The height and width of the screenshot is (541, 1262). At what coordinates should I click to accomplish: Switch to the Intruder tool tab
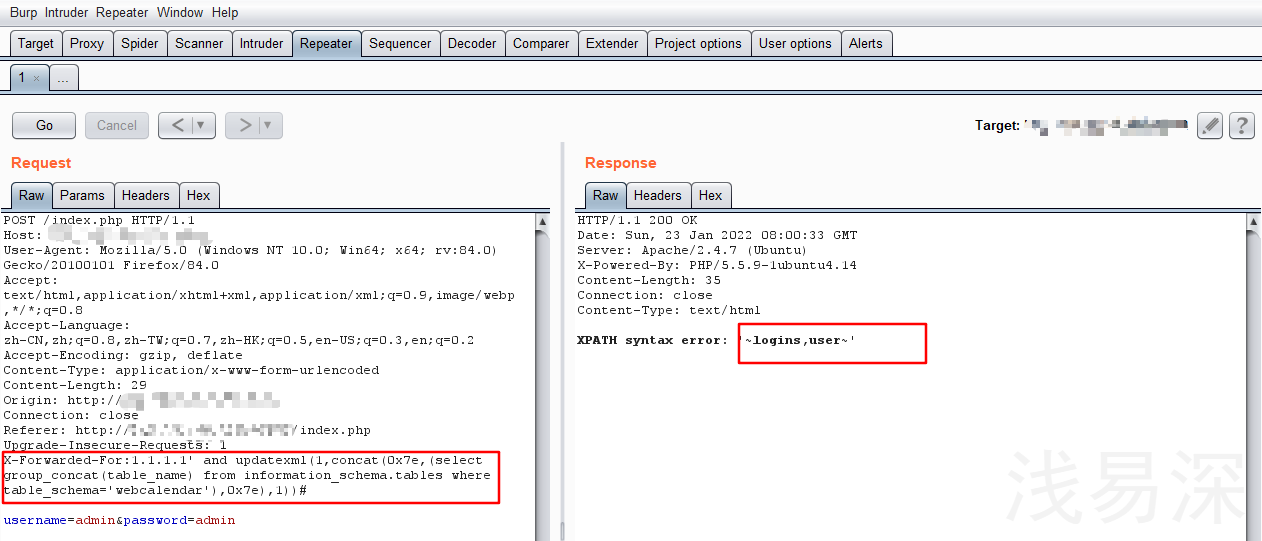[x=261, y=44]
